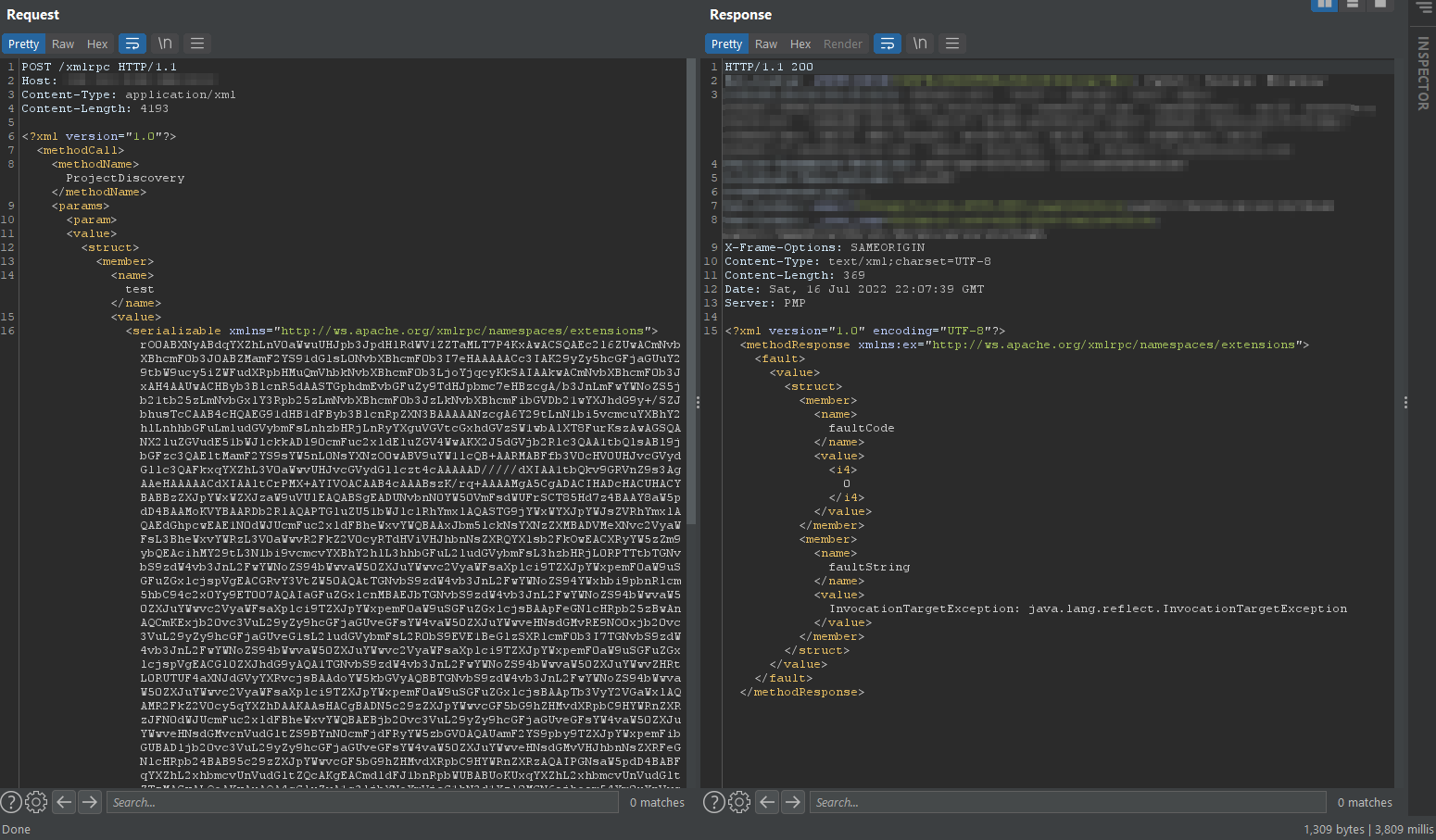Switch Response view to Pretty tab

coord(727,44)
